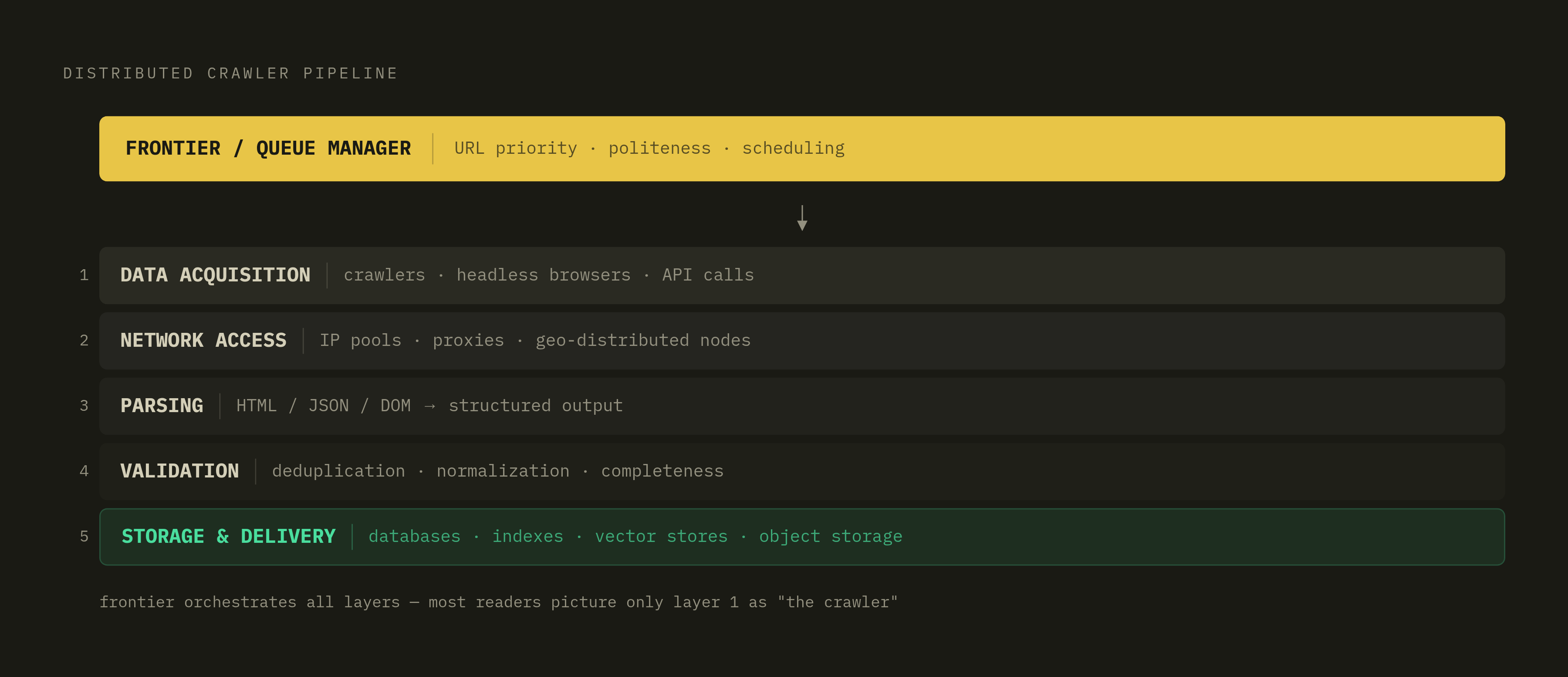This screenshot has height=677, width=1568.
Task: Click layer number 2 beside Network Access
Action: [84, 340]
